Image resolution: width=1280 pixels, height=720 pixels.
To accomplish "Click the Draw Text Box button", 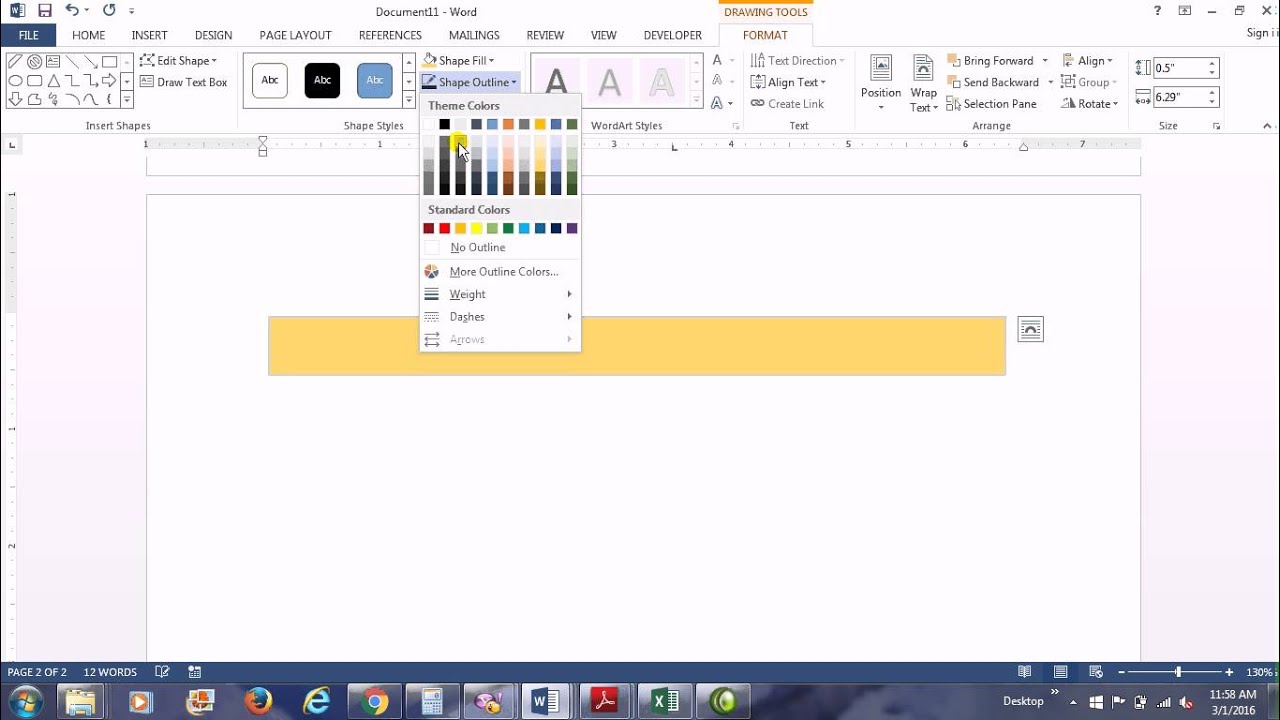I will tap(184, 82).
